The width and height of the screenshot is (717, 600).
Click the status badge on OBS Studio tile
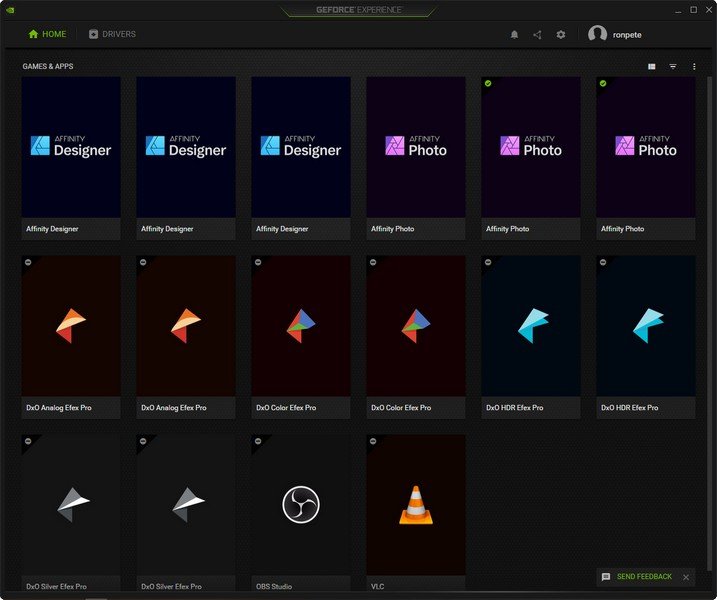(x=258, y=441)
